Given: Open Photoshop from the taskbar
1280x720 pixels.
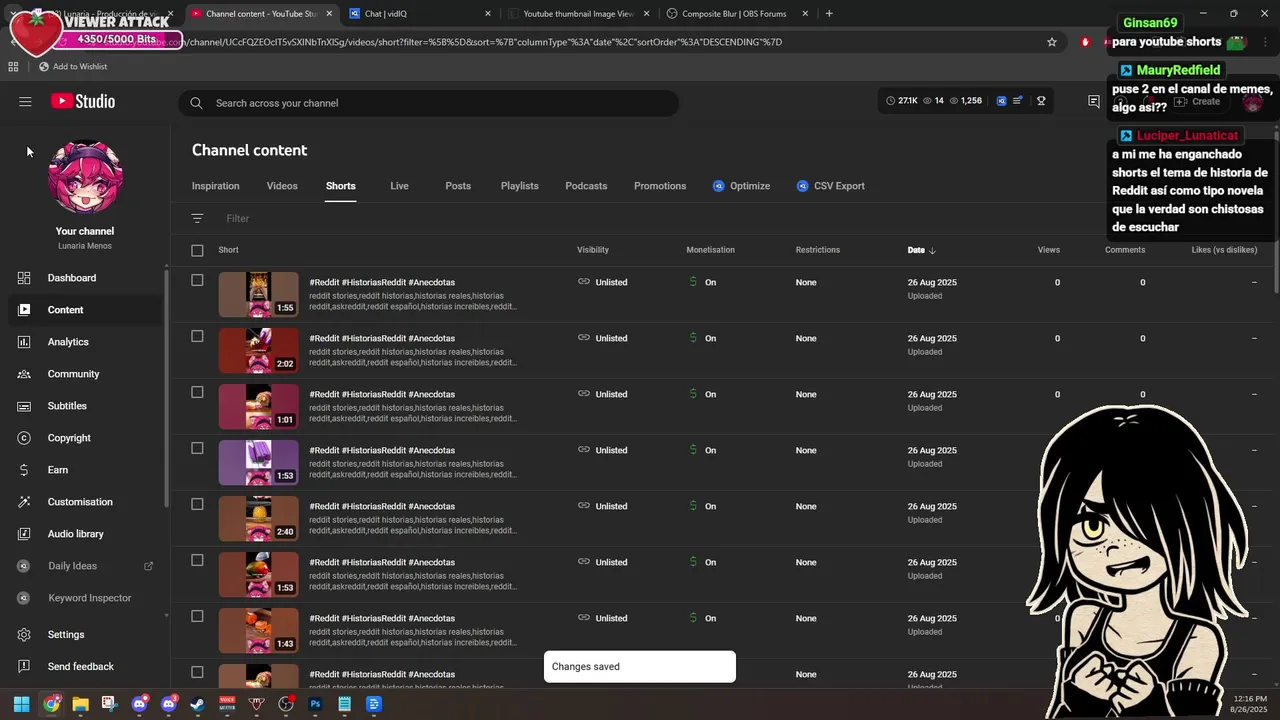Looking at the screenshot, I should 315,704.
